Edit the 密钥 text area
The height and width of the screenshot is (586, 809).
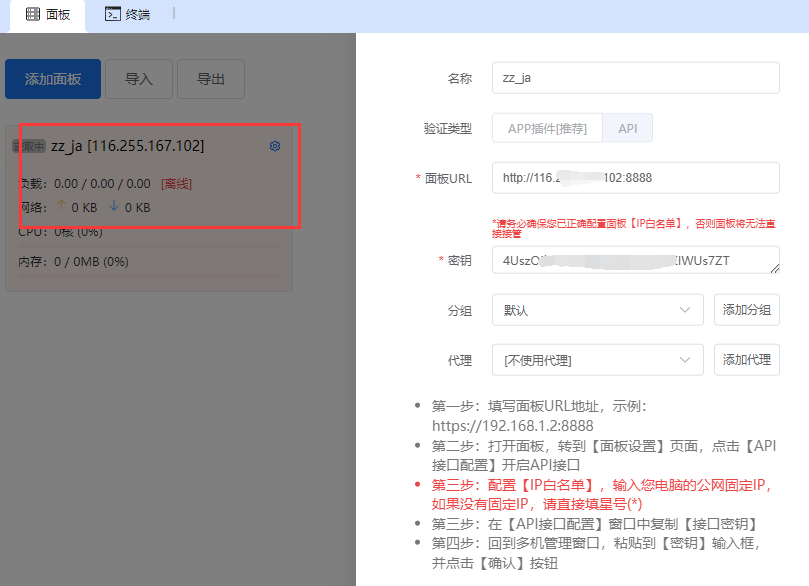coord(636,261)
